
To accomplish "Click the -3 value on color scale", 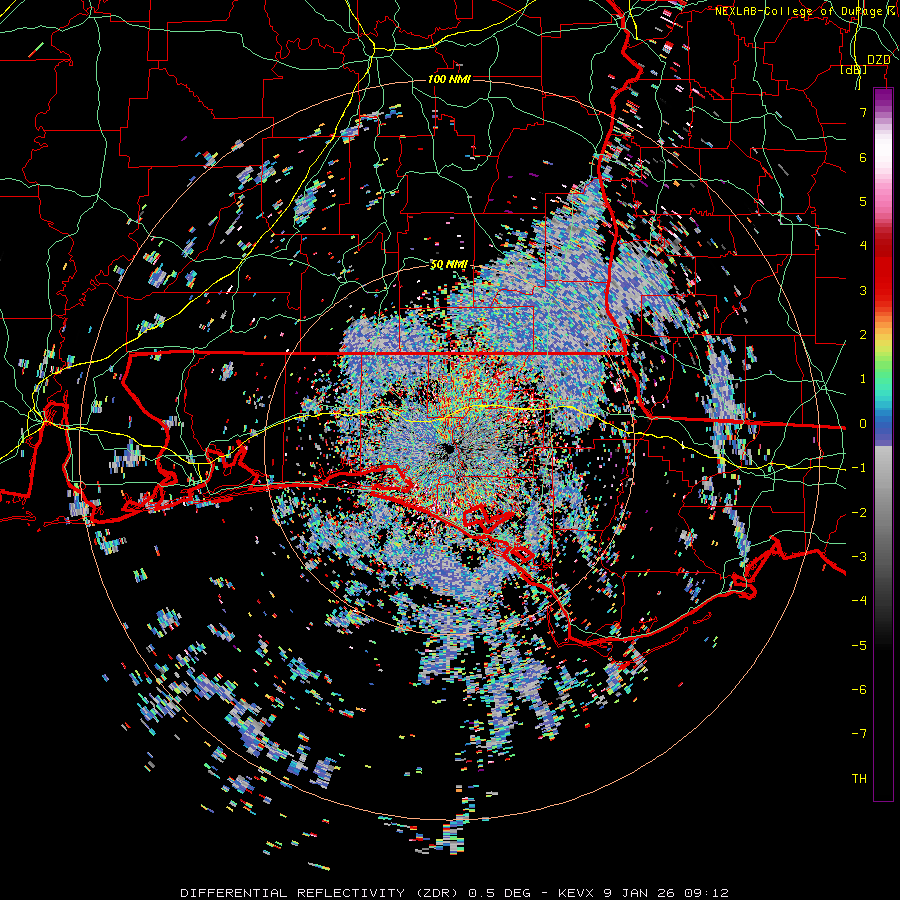I will click(859, 557).
